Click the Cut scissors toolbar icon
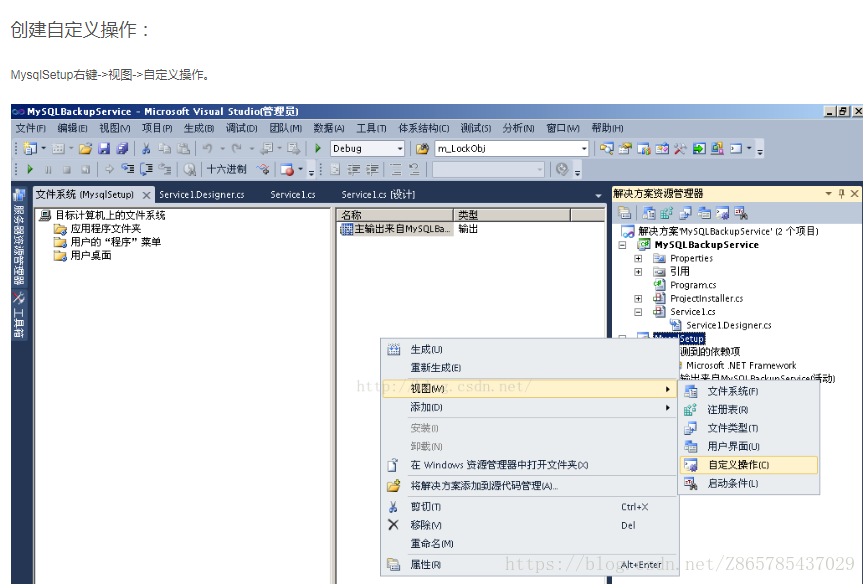Viewport: 866px width, 584px height. tap(146, 149)
